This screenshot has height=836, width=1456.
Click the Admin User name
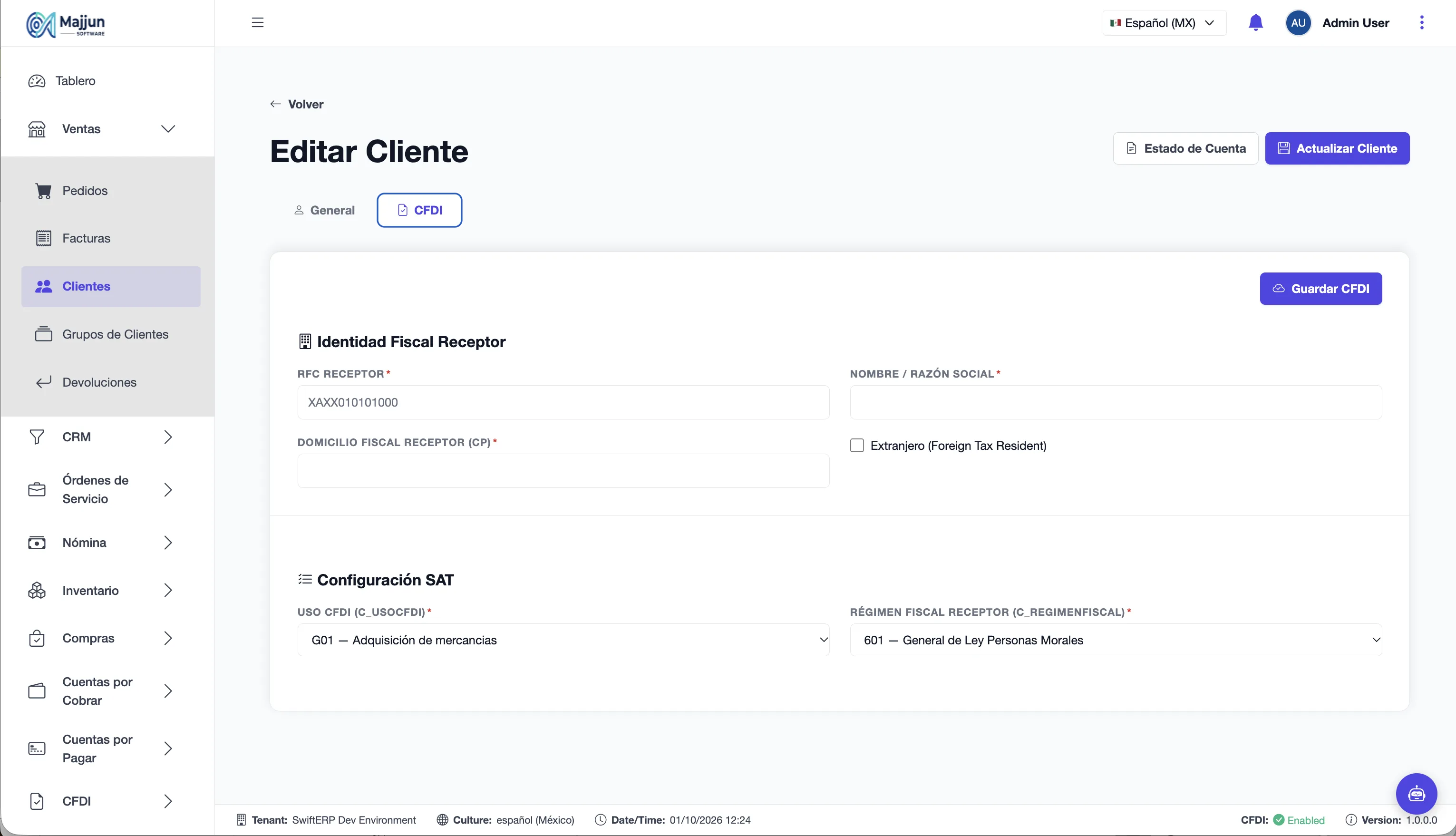1356,23
